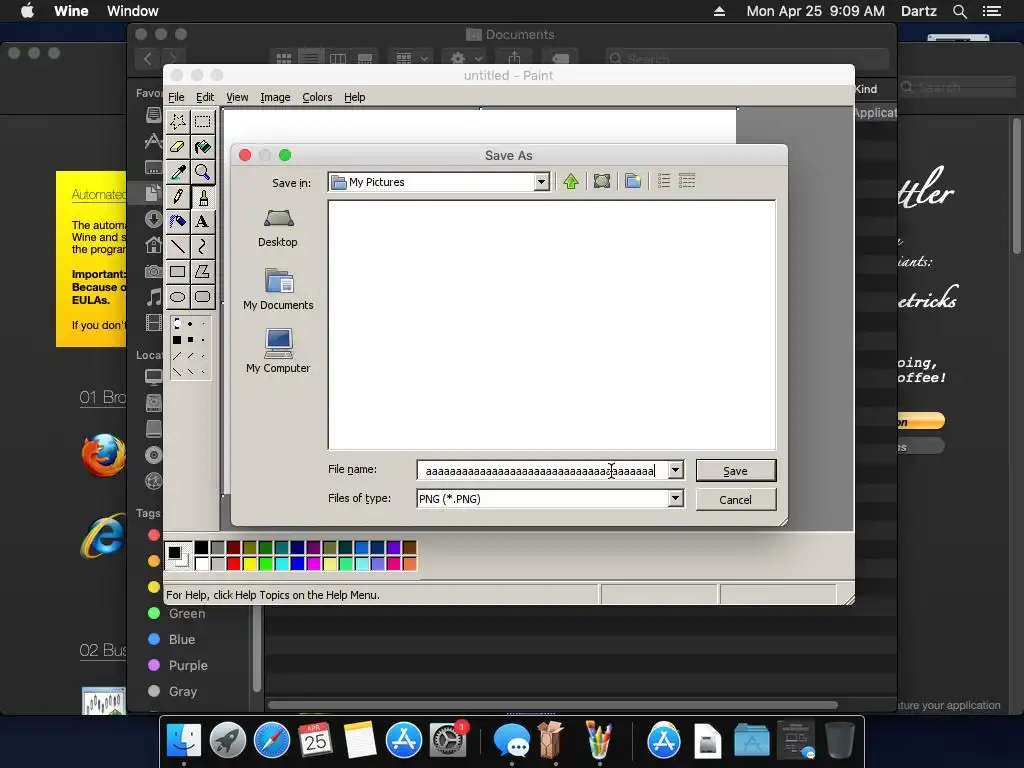This screenshot has height=768, width=1024.
Task: Open the File menu in Paint
Action: (x=176, y=97)
